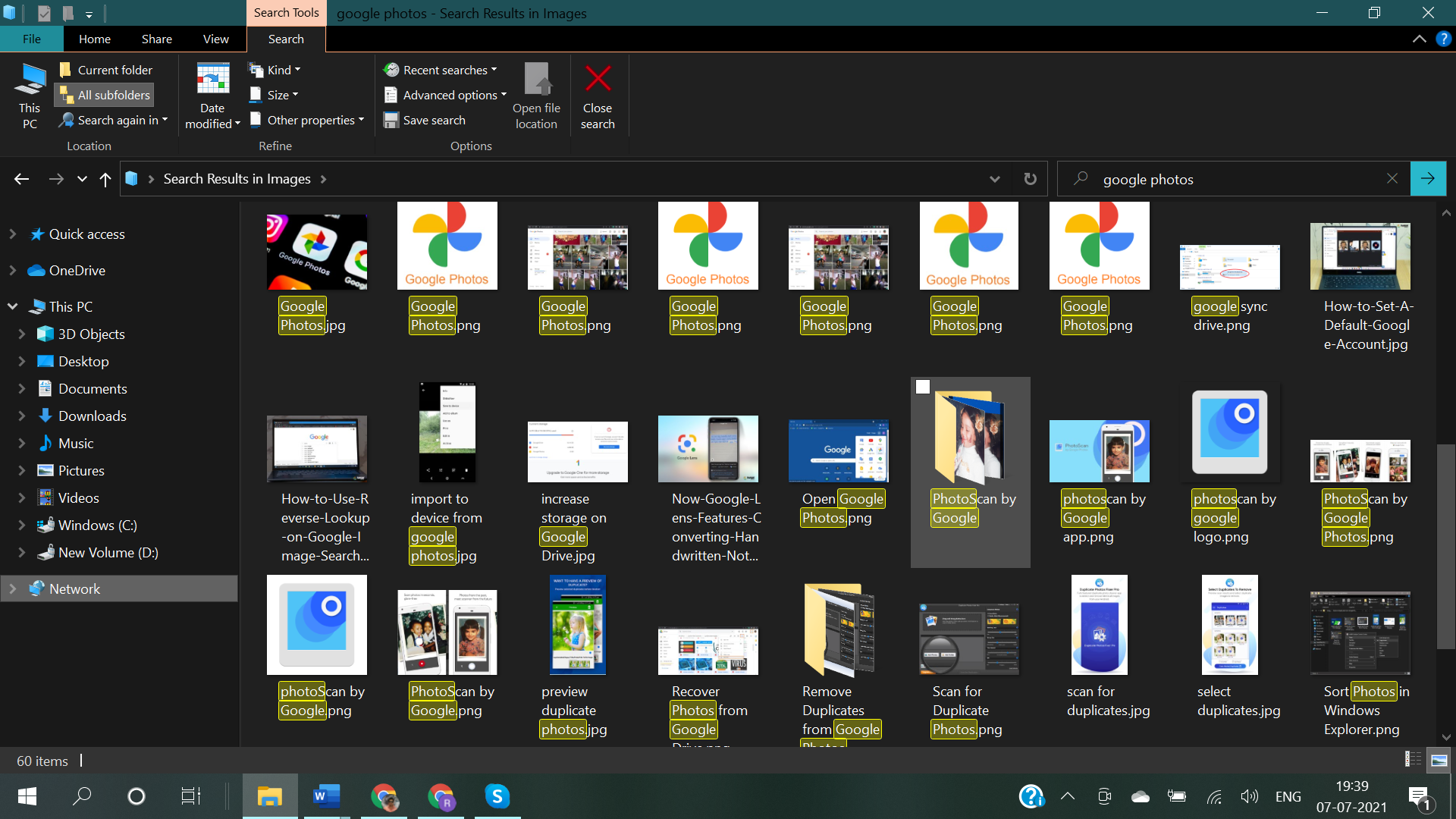Open Search again in dropdown

pyautogui.click(x=114, y=120)
